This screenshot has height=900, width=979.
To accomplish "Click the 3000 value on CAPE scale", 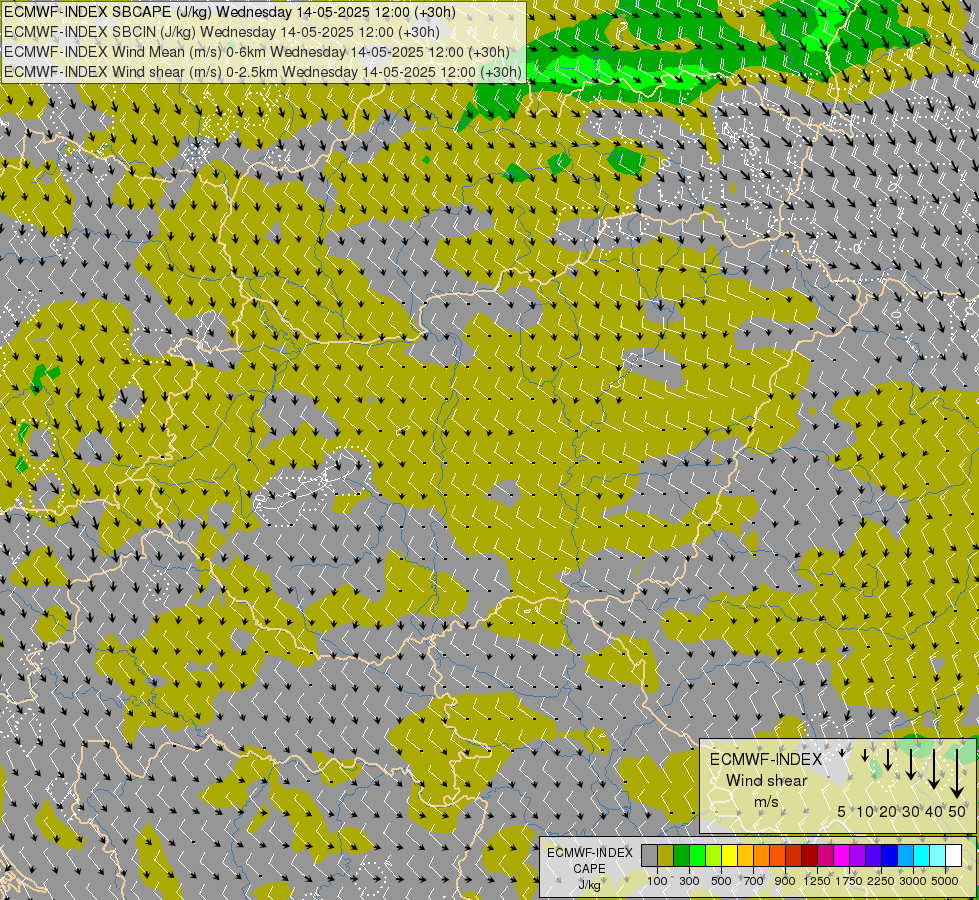I will tap(913, 881).
